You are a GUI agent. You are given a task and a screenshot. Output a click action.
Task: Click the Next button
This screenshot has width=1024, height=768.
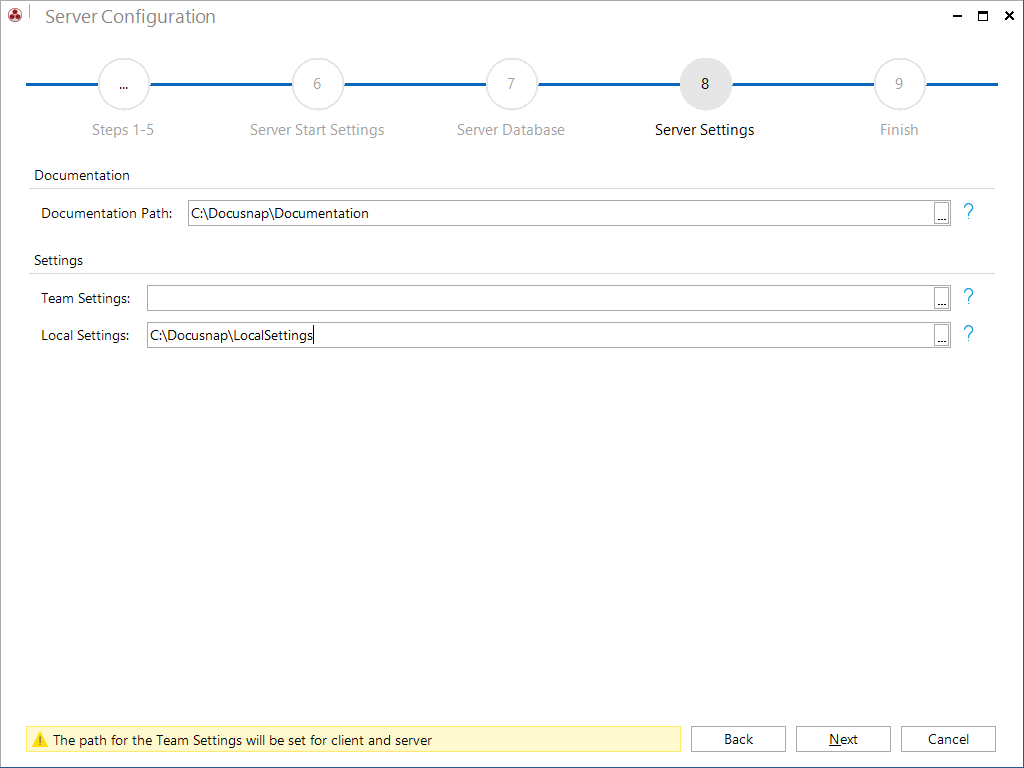pos(843,739)
